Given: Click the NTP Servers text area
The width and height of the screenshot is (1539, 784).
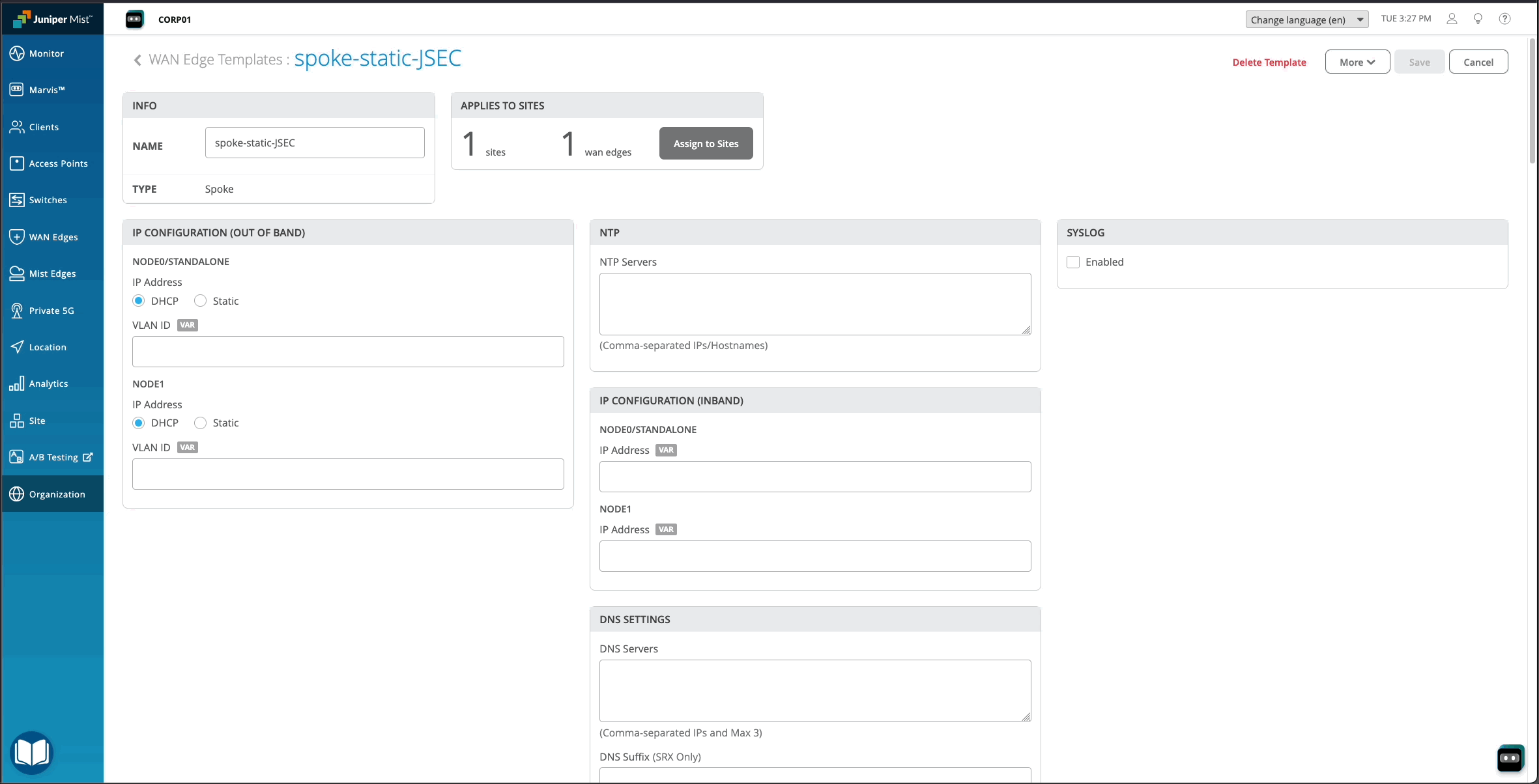Looking at the screenshot, I should (814, 304).
